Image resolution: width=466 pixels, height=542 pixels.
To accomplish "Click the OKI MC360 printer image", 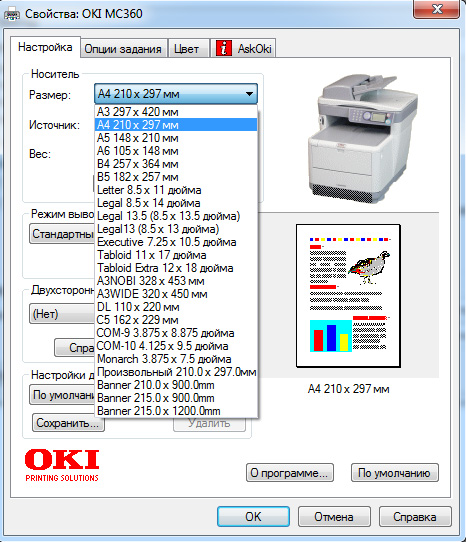I will click(363, 138).
